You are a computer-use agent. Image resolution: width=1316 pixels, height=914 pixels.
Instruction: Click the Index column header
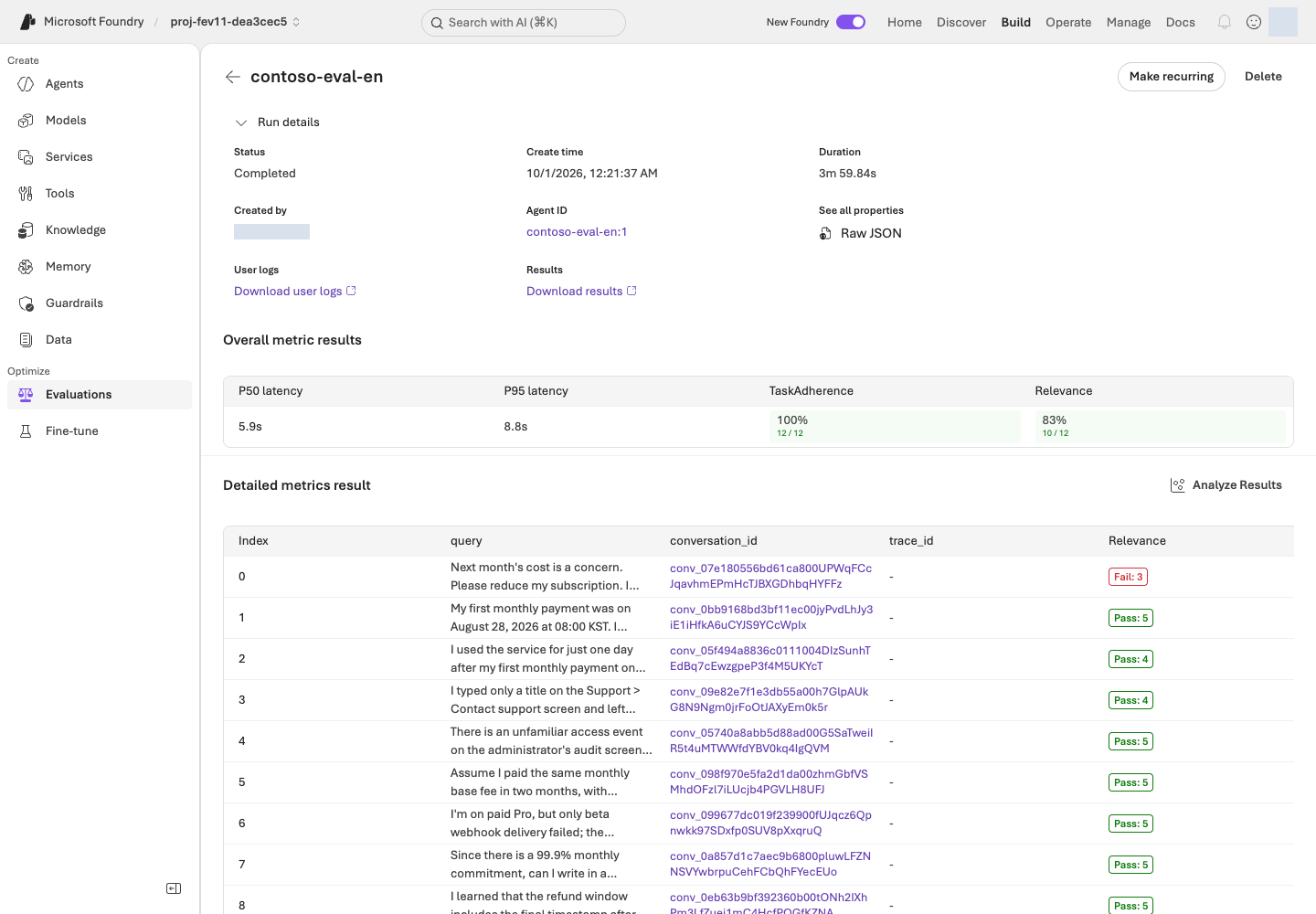tap(254, 541)
